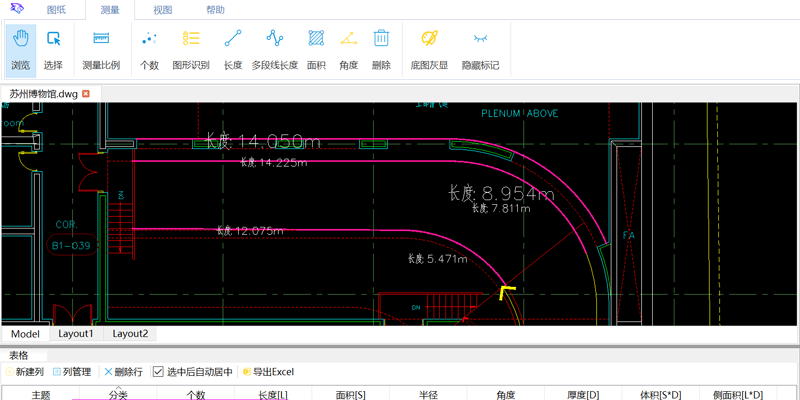Click 新建列 to add a column
The height and width of the screenshot is (400, 800).
24,372
